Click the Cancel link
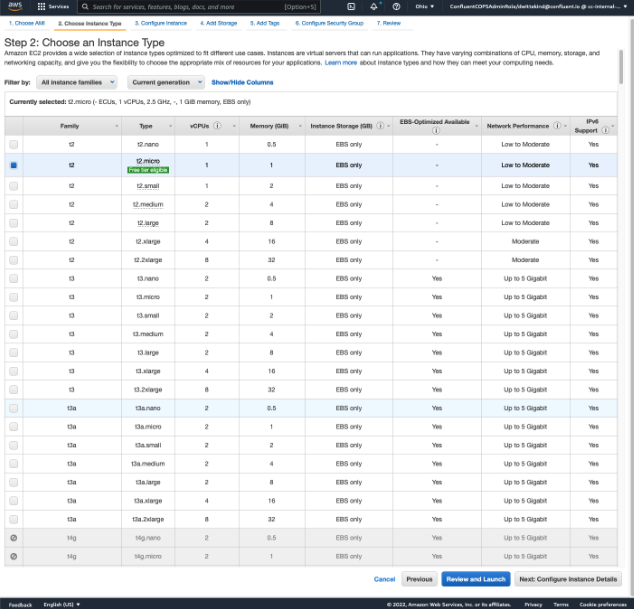Image resolution: width=634 pixels, height=609 pixels. coord(384,579)
